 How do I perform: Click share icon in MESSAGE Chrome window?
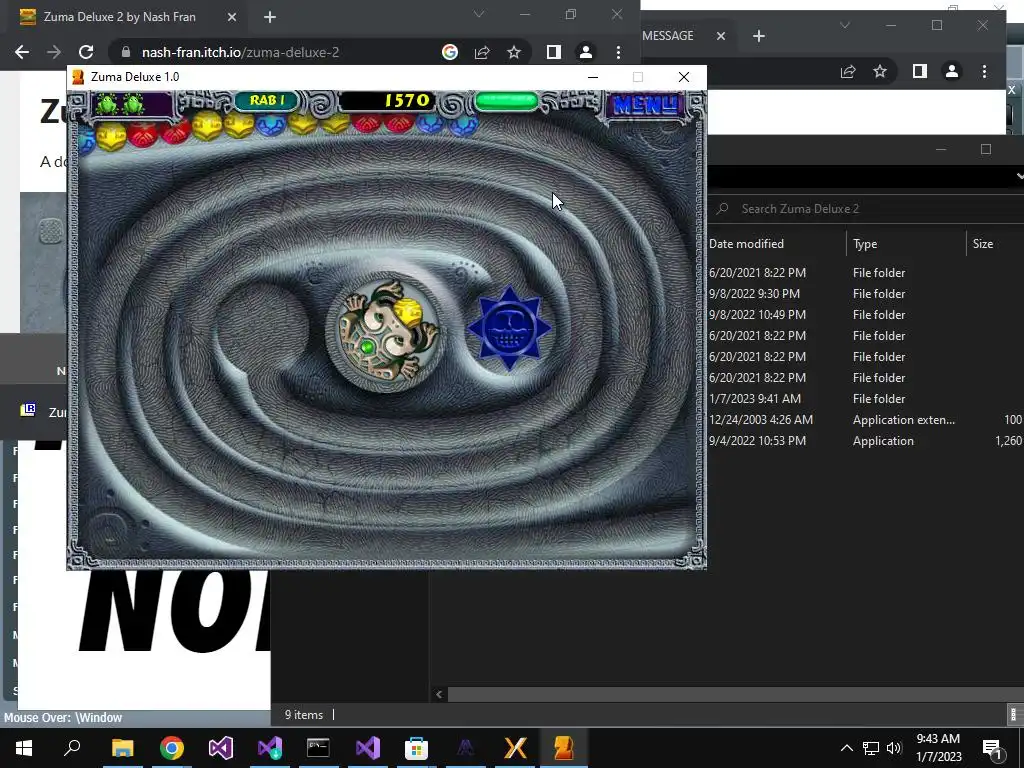tap(848, 71)
